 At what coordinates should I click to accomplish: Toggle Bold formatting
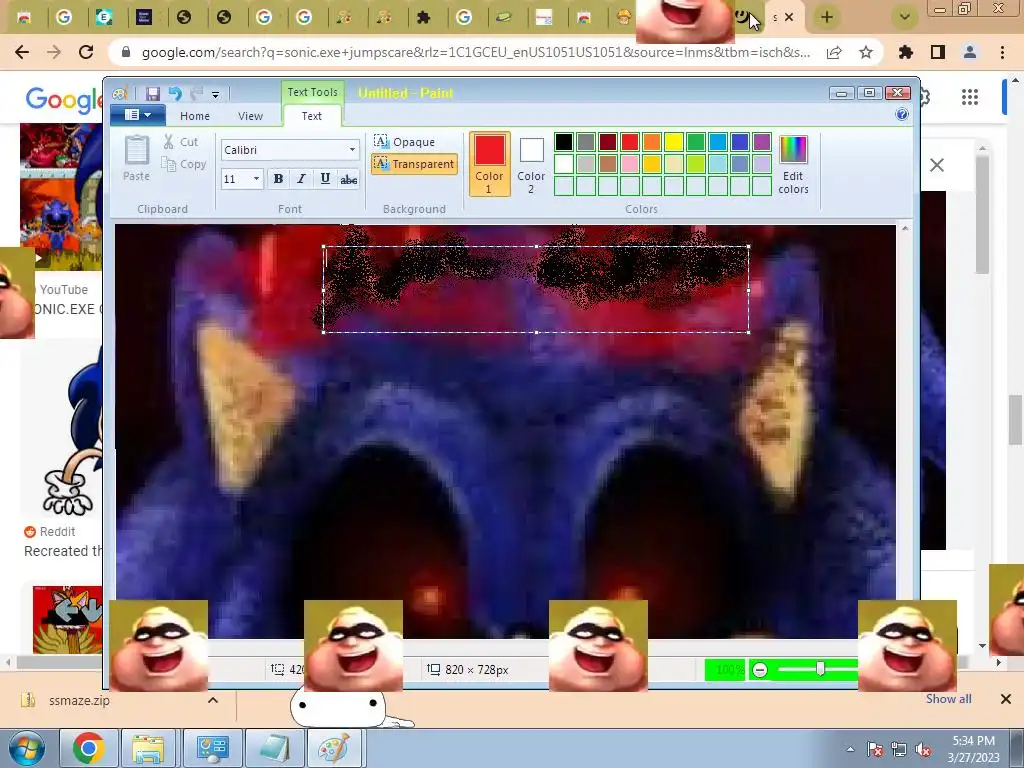pos(278,178)
